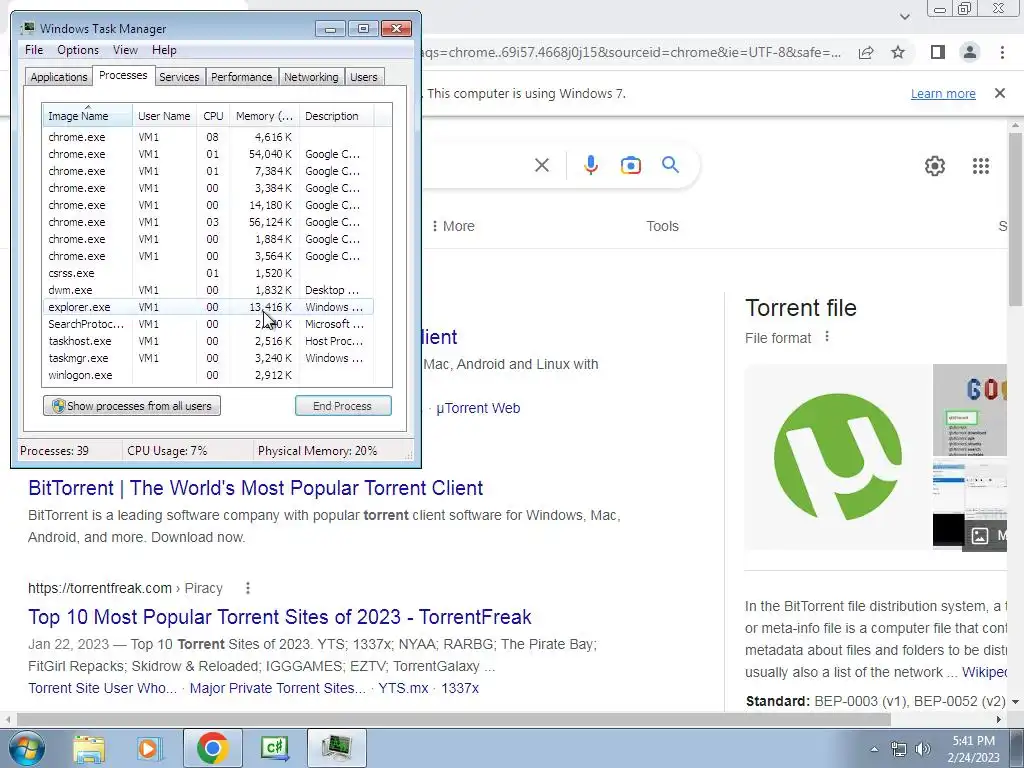Click the Task Manager title bar icon
The height and width of the screenshot is (768, 1024).
[x=27, y=28]
